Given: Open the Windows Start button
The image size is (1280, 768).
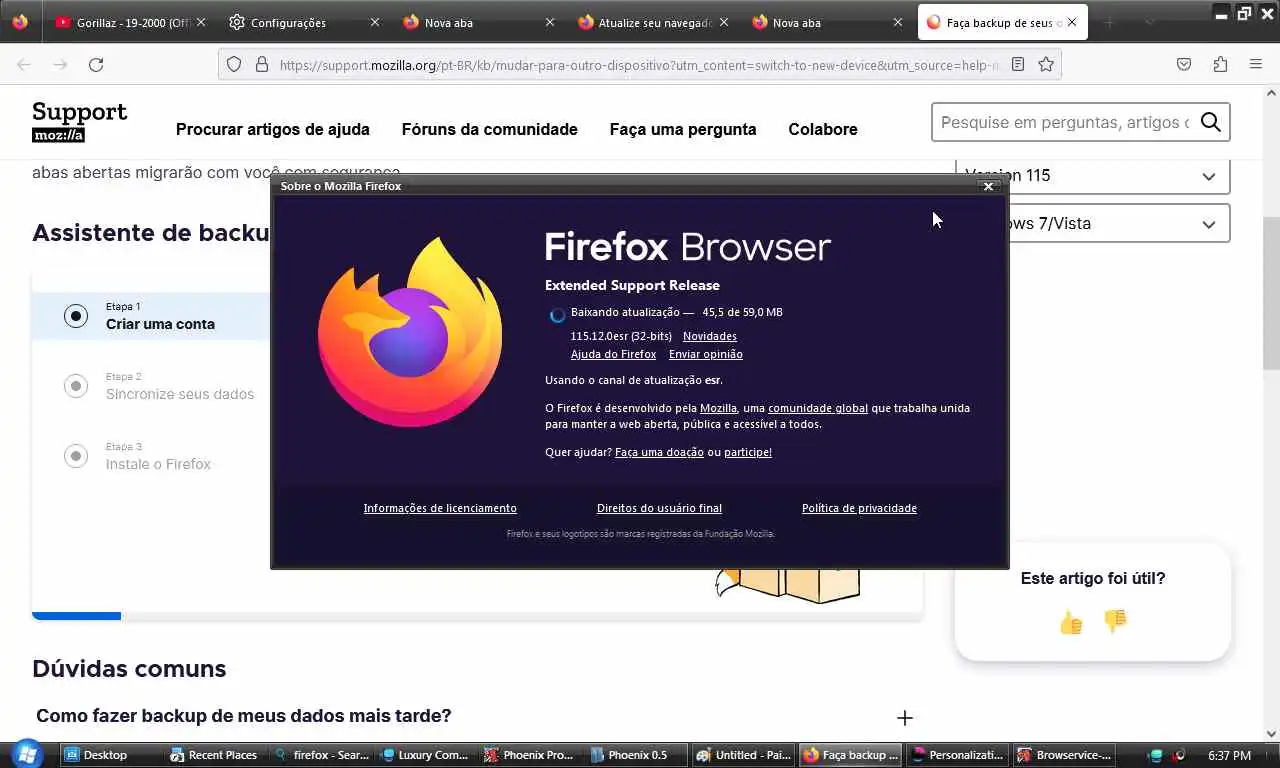Looking at the screenshot, I should tap(27, 754).
